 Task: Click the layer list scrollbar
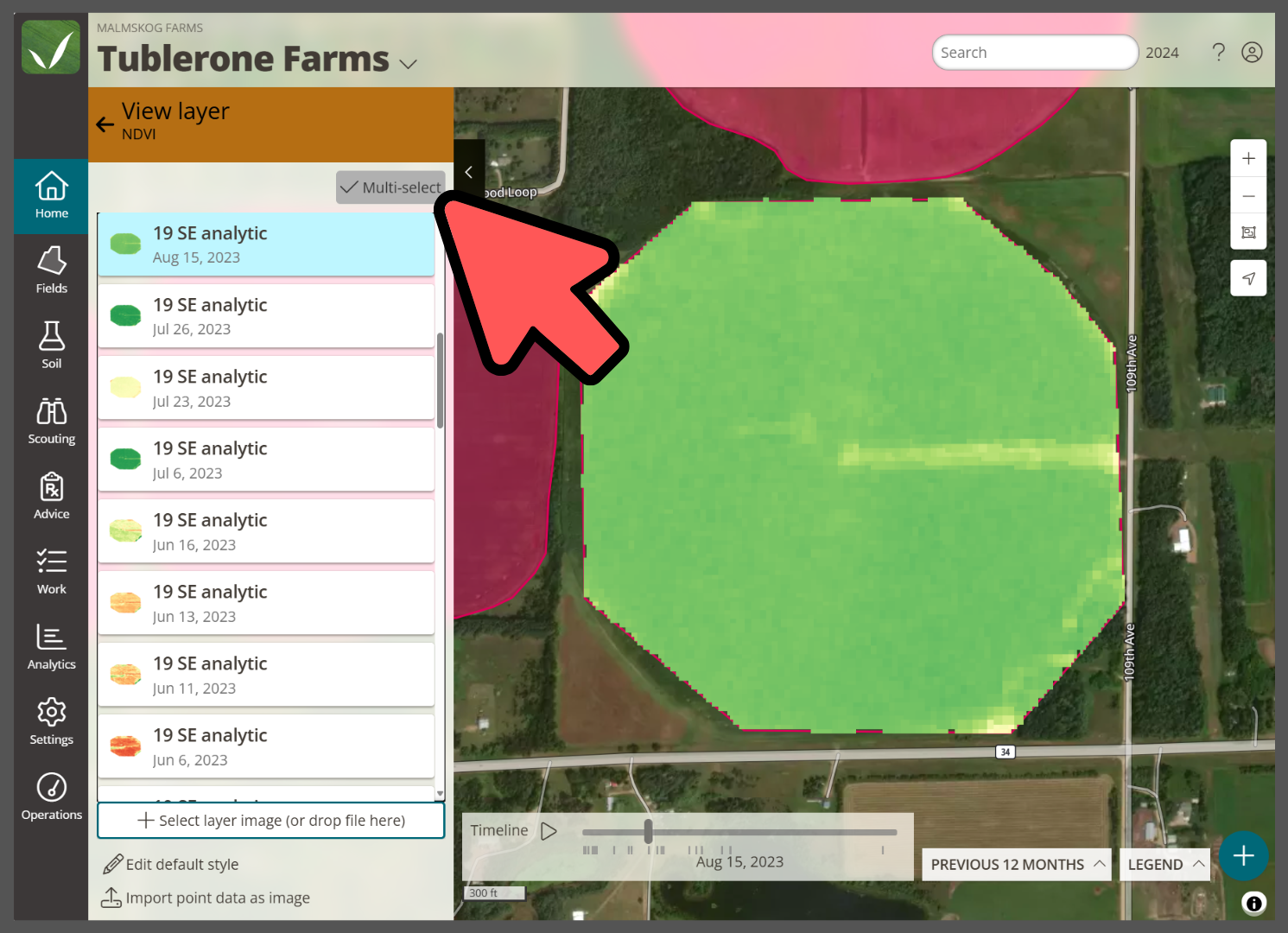(x=441, y=380)
